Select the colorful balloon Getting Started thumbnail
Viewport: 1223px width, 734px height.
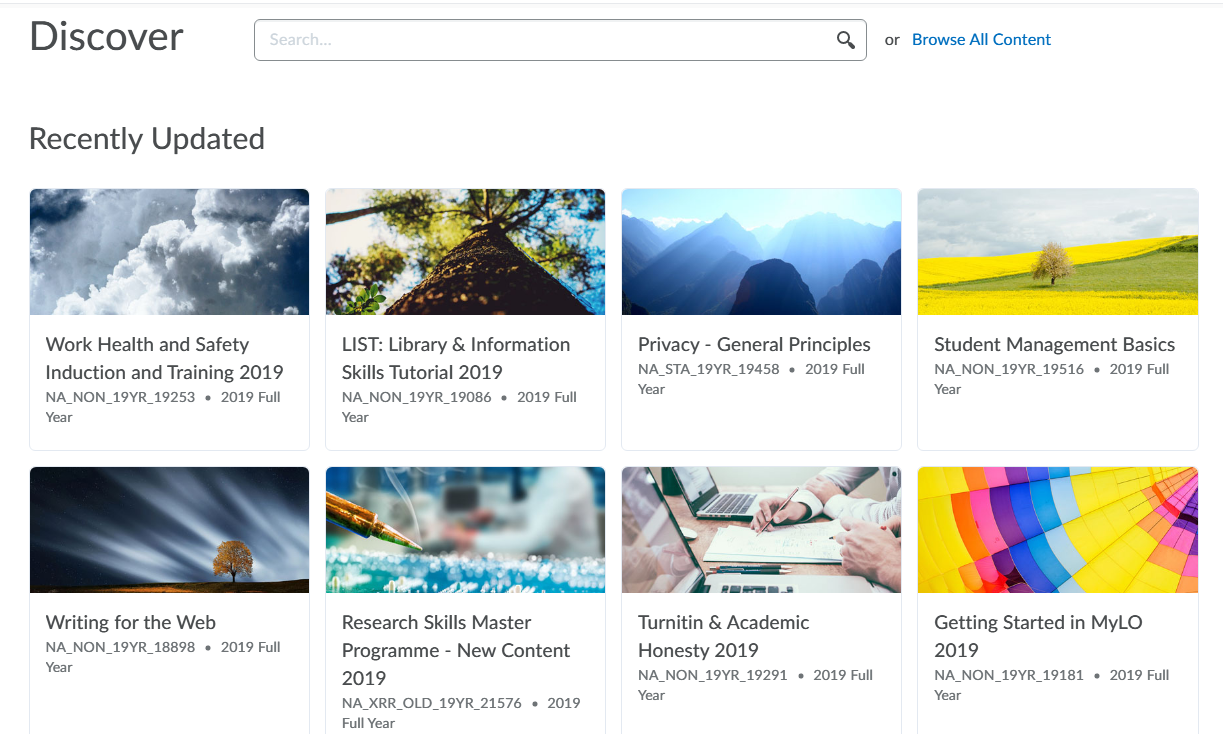[x=1057, y=530]
